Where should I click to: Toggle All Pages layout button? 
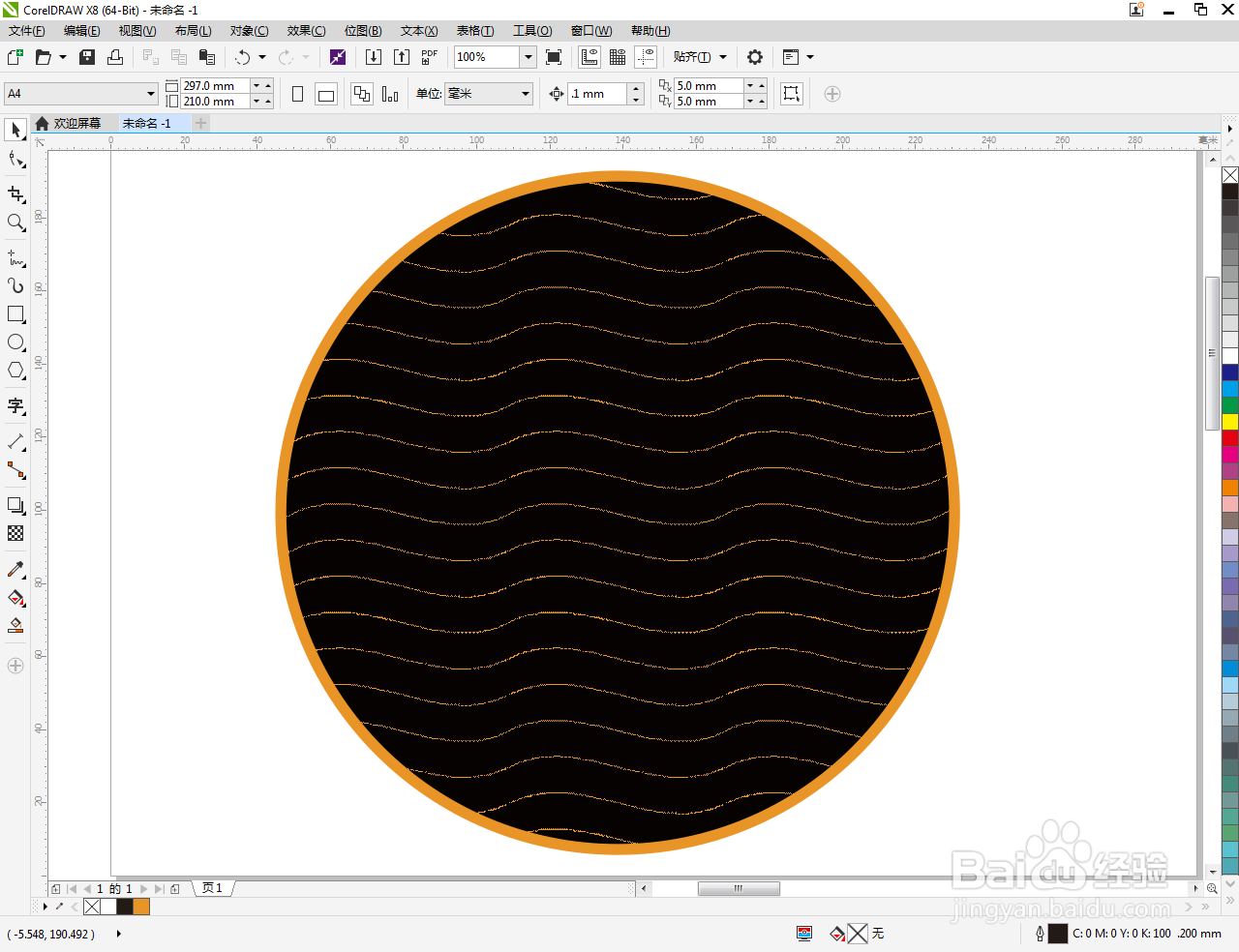pyautogui.click(x=362, y=94)
